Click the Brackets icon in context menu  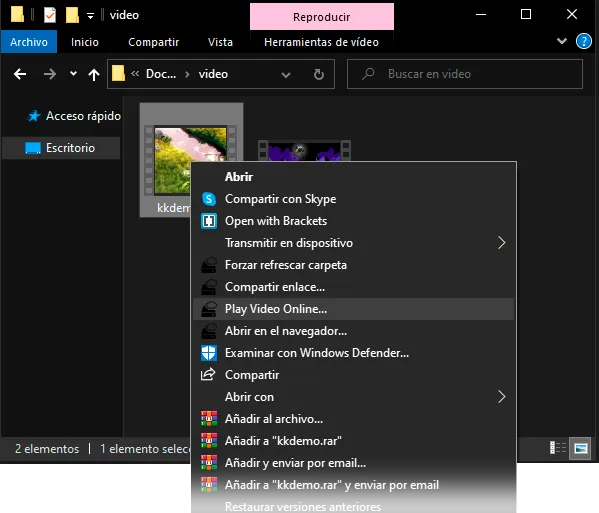[x=209, y=221]
